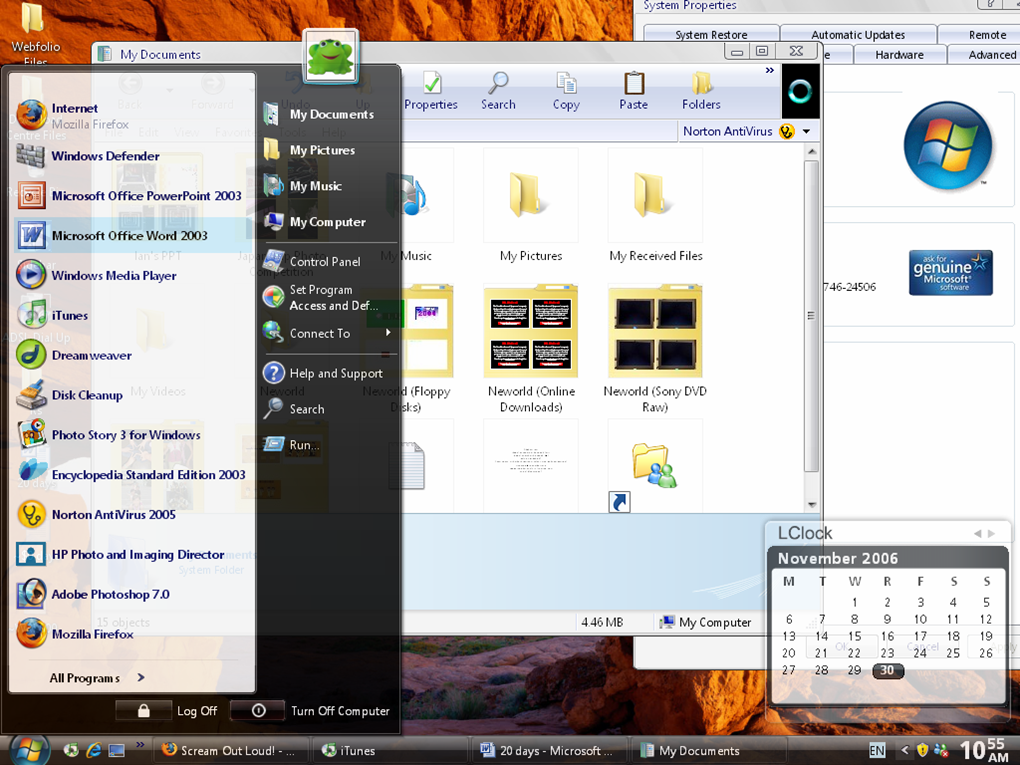Open HP Photo and Imaging Director

click(x=120, y=554)
